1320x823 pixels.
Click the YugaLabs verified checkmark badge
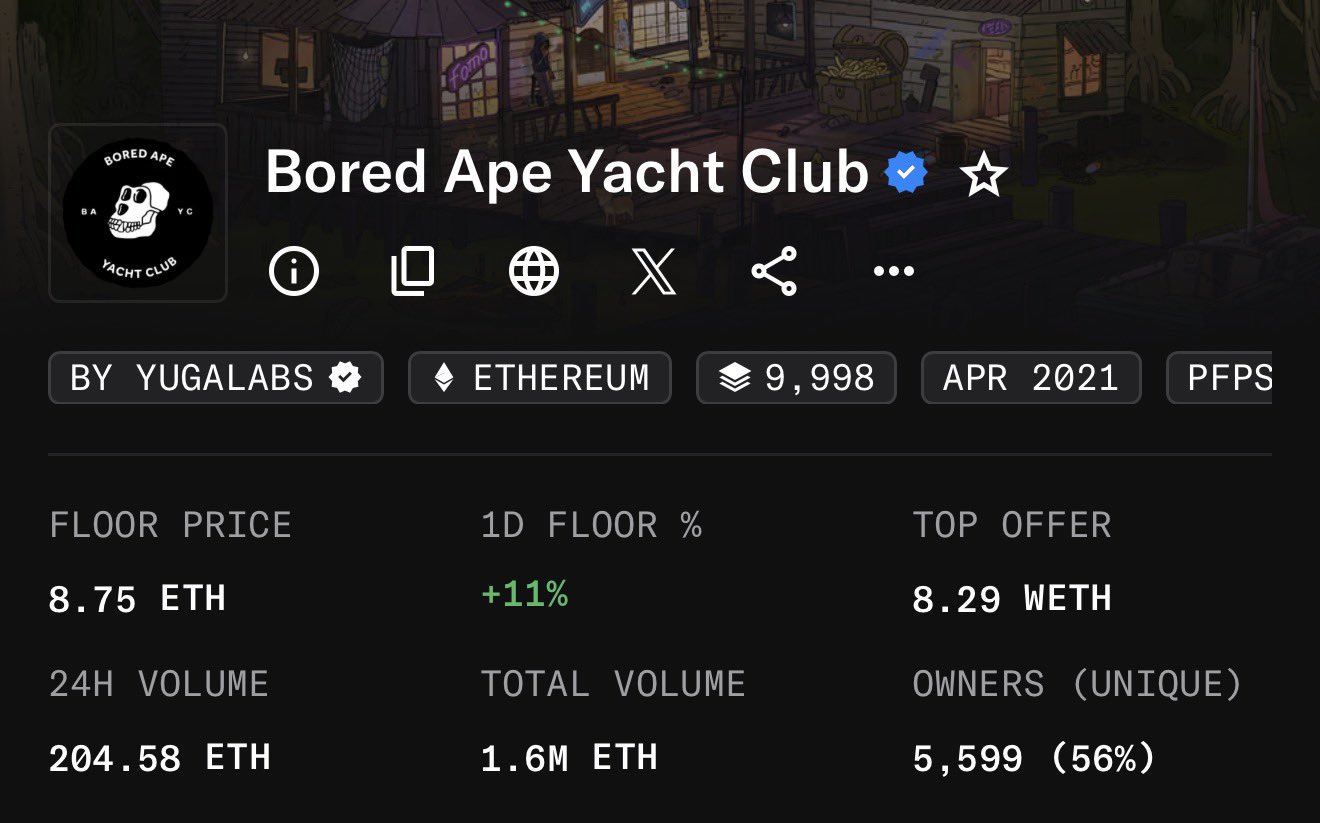pyautogui.click(x=345, y=378)
